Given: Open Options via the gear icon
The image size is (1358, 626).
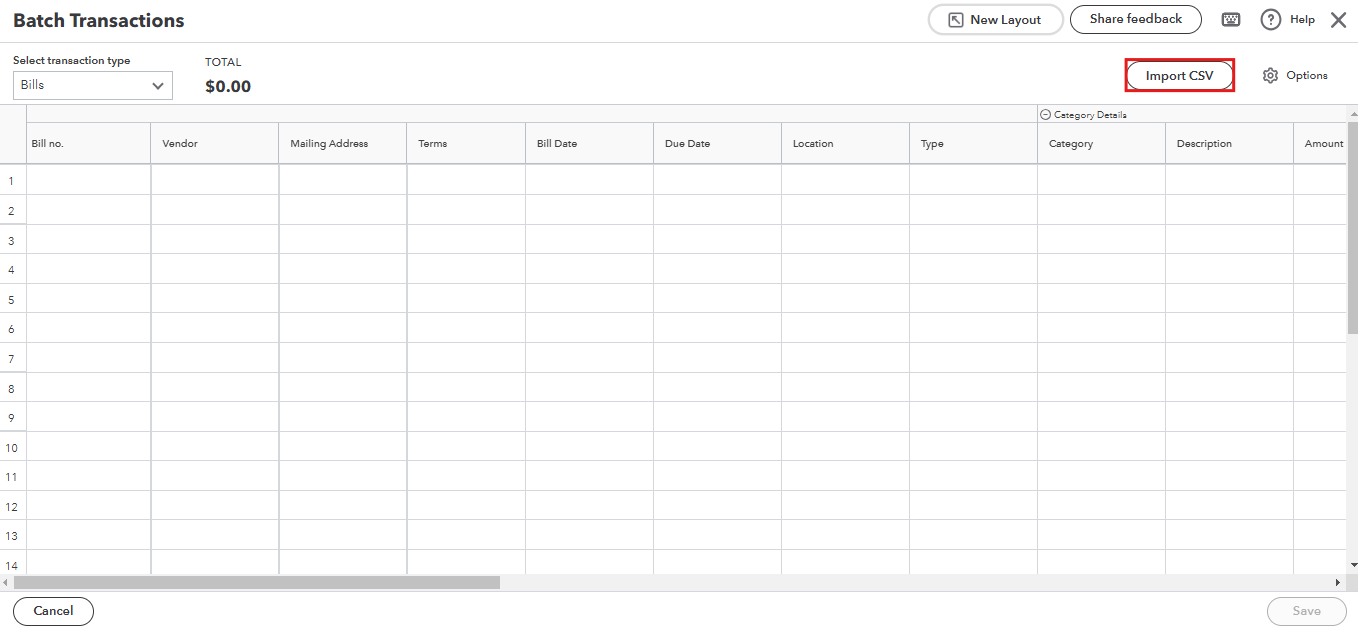Looking at the screenshot, I should point(1270,75).
